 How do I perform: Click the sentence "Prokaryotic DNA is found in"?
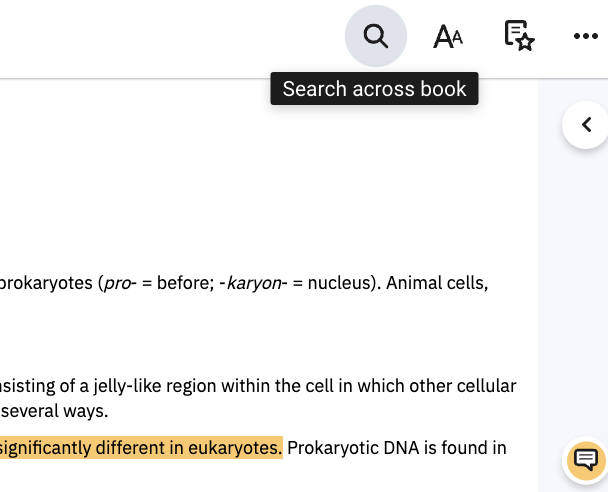(x=397, y=448)
